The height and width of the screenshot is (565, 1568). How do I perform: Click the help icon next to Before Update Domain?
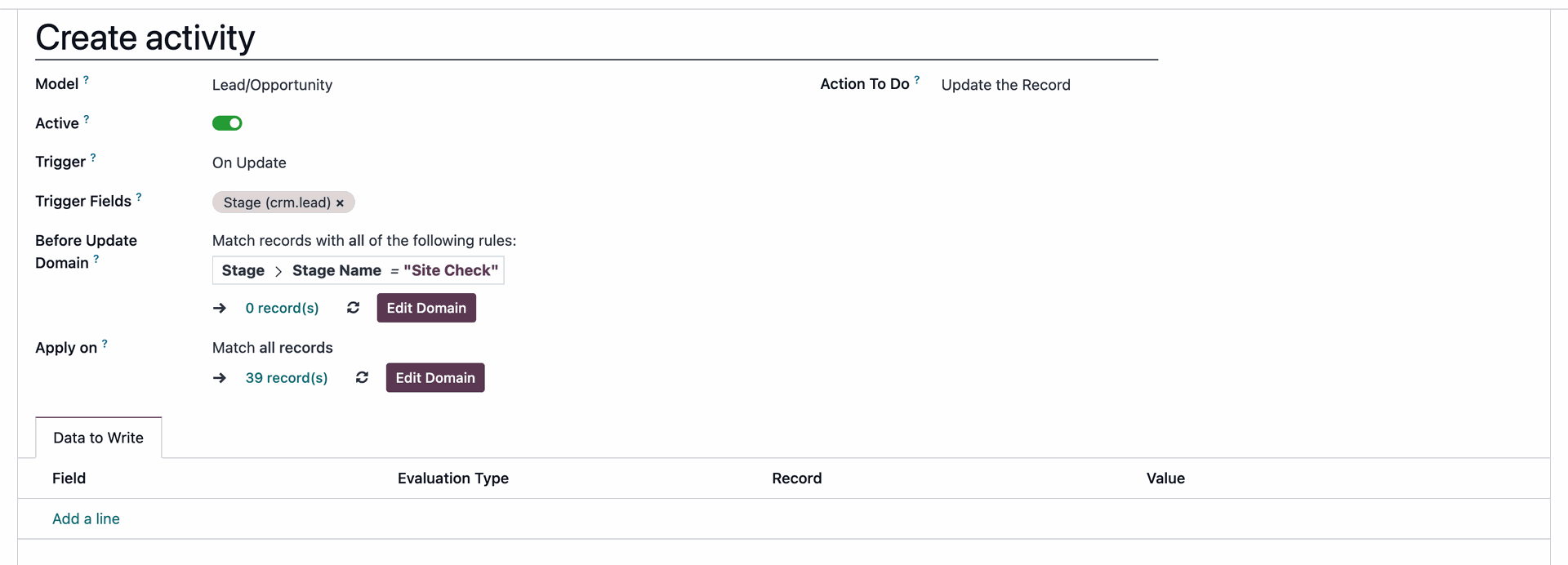[96, 259]
